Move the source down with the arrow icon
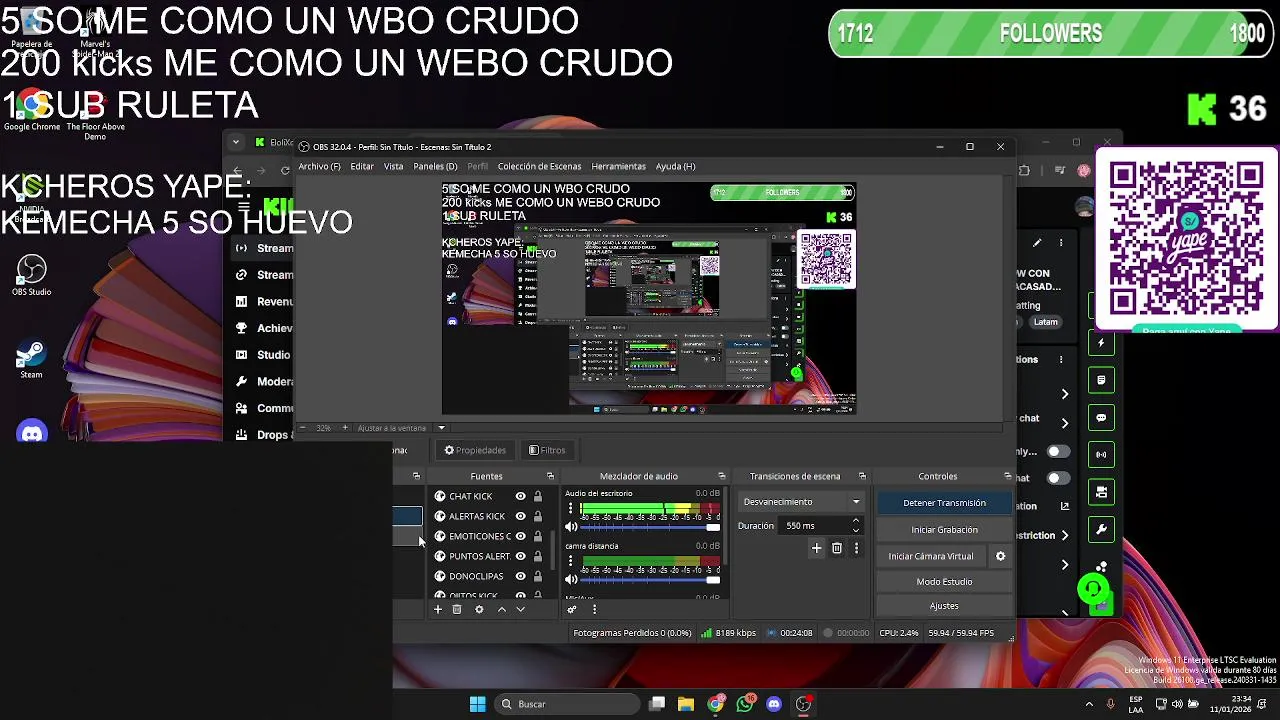 (x=520, y=609)
